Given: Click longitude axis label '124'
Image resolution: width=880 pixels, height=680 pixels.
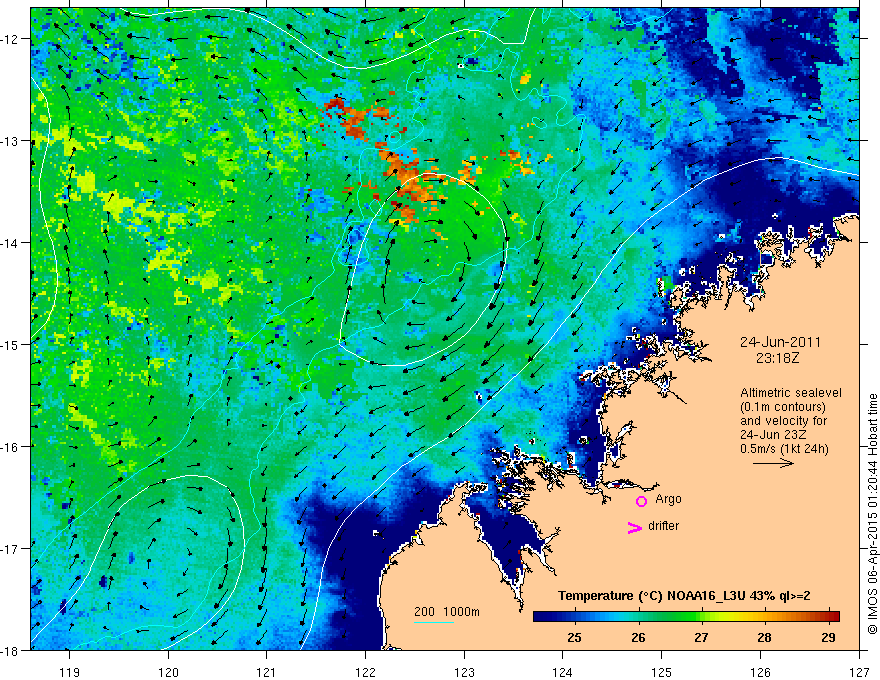Looking at the screenshot, I should [563, 672].
